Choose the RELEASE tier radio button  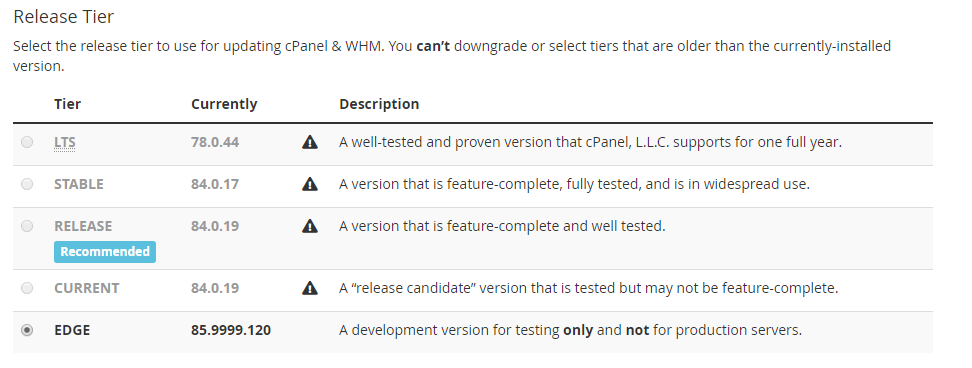[x=27, y=226]
